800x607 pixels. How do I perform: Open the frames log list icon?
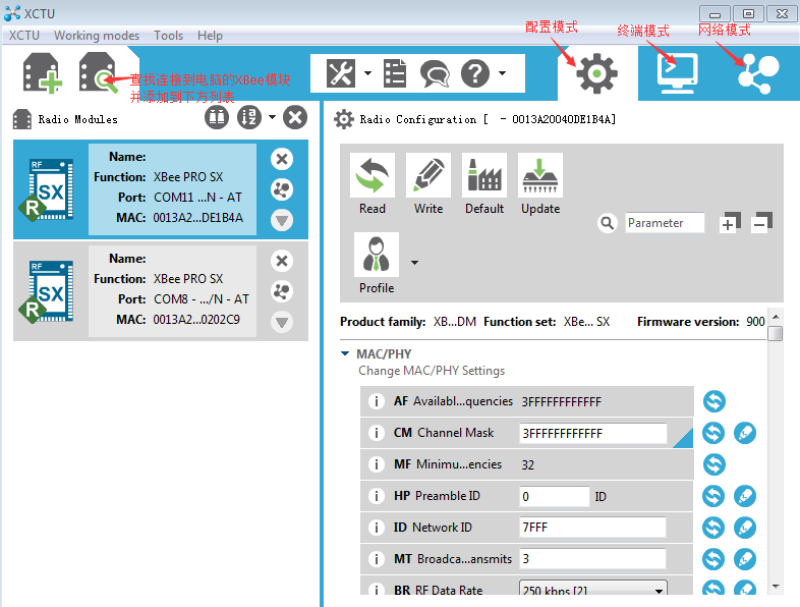395,73
